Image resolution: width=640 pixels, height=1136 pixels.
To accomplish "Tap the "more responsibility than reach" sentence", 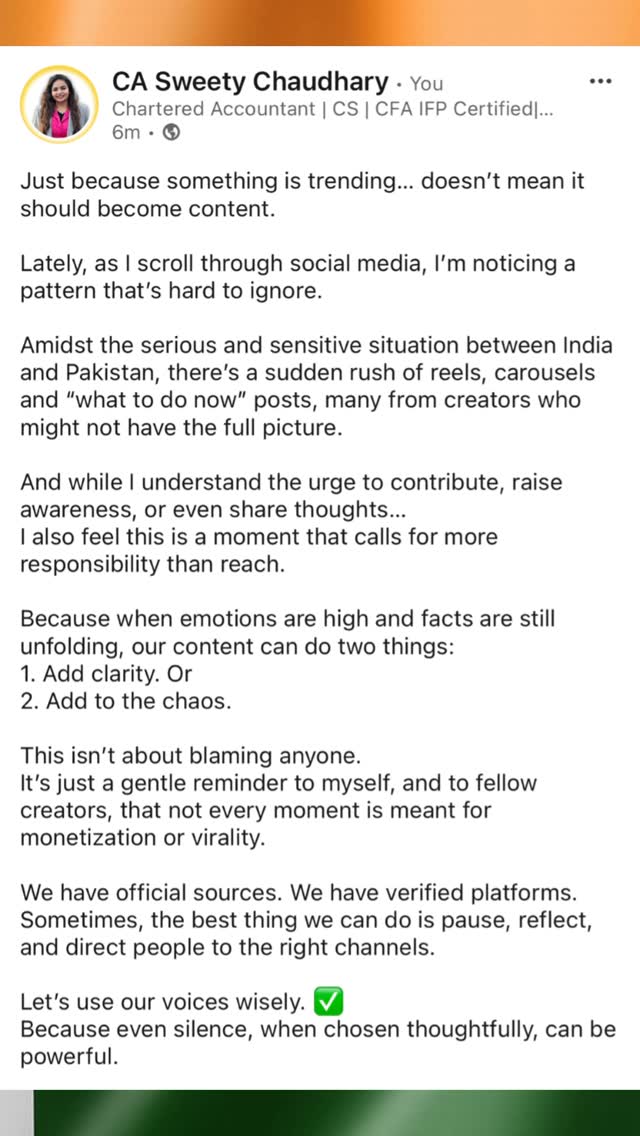I will (259, 550).
